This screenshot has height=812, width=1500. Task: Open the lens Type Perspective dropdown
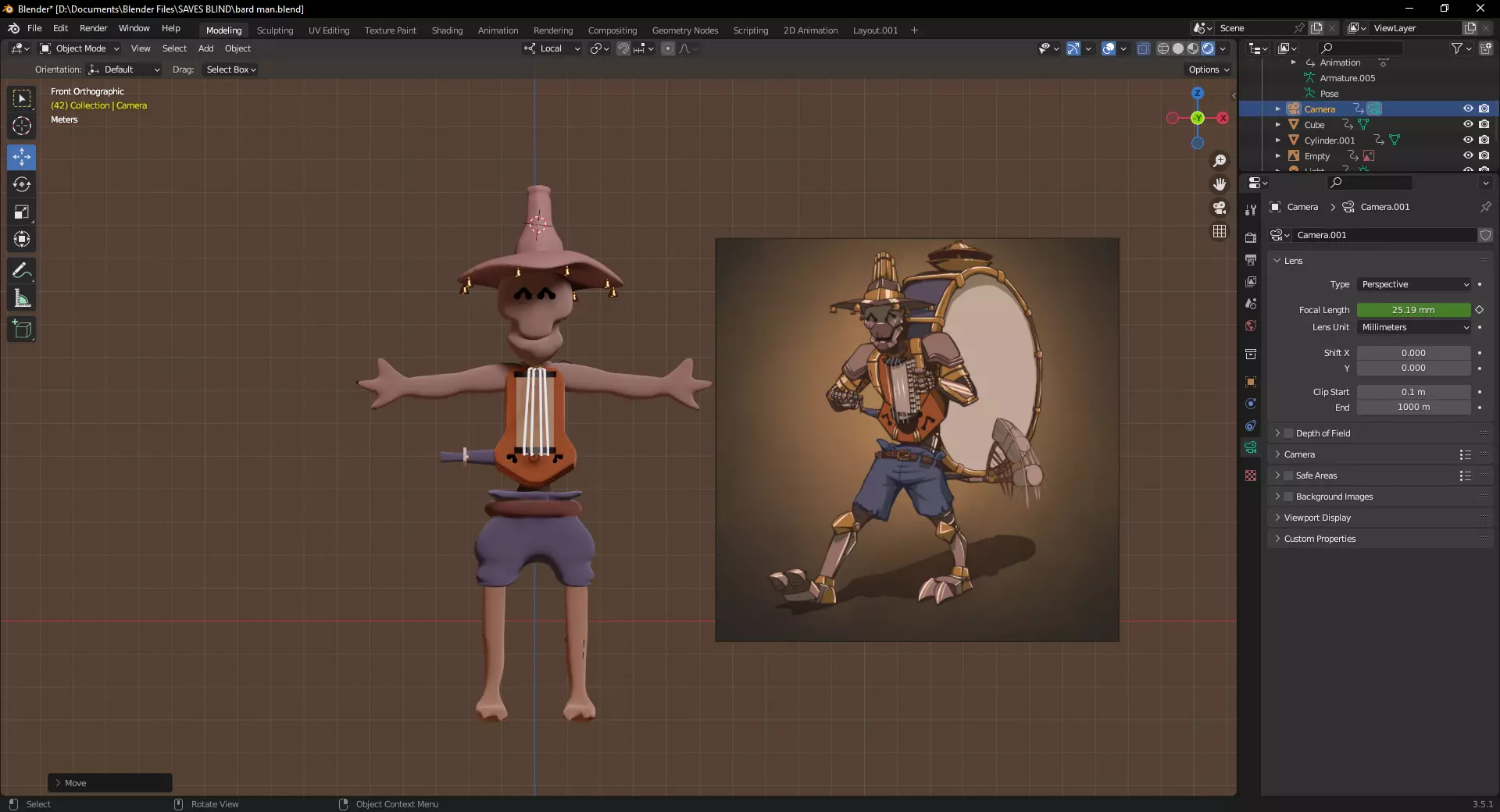1414,284
